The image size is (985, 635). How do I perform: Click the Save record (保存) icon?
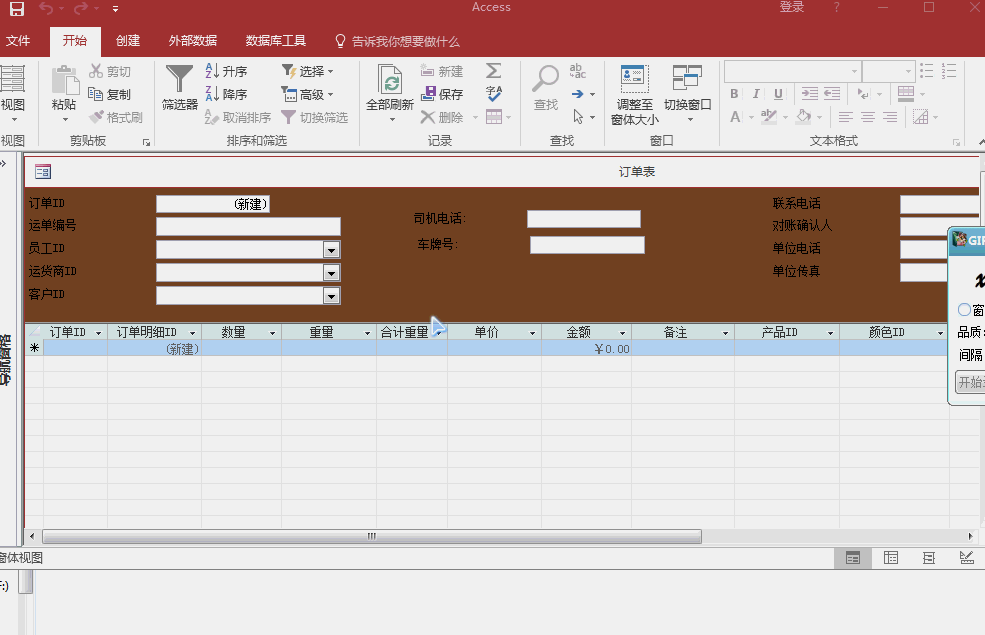pos(428,94)
